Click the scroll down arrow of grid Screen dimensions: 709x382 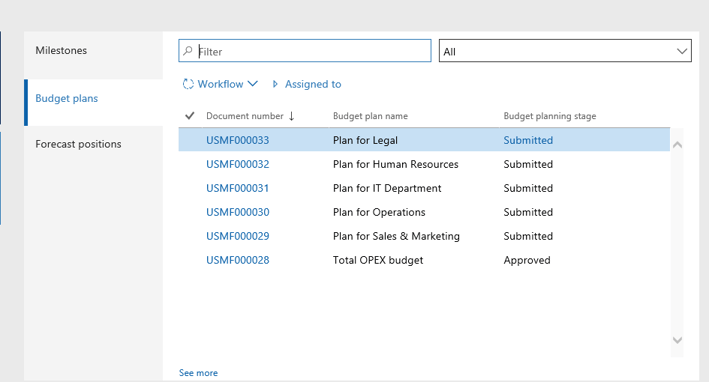677,340
